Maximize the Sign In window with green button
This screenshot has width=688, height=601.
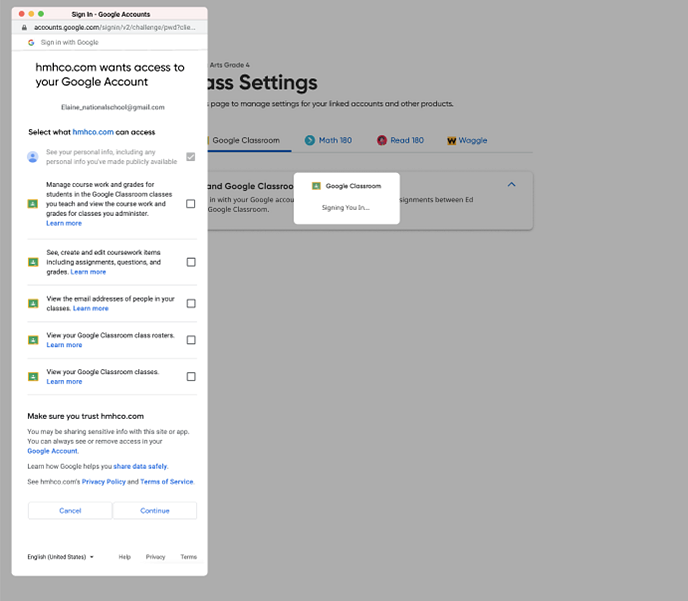point(41,14)
